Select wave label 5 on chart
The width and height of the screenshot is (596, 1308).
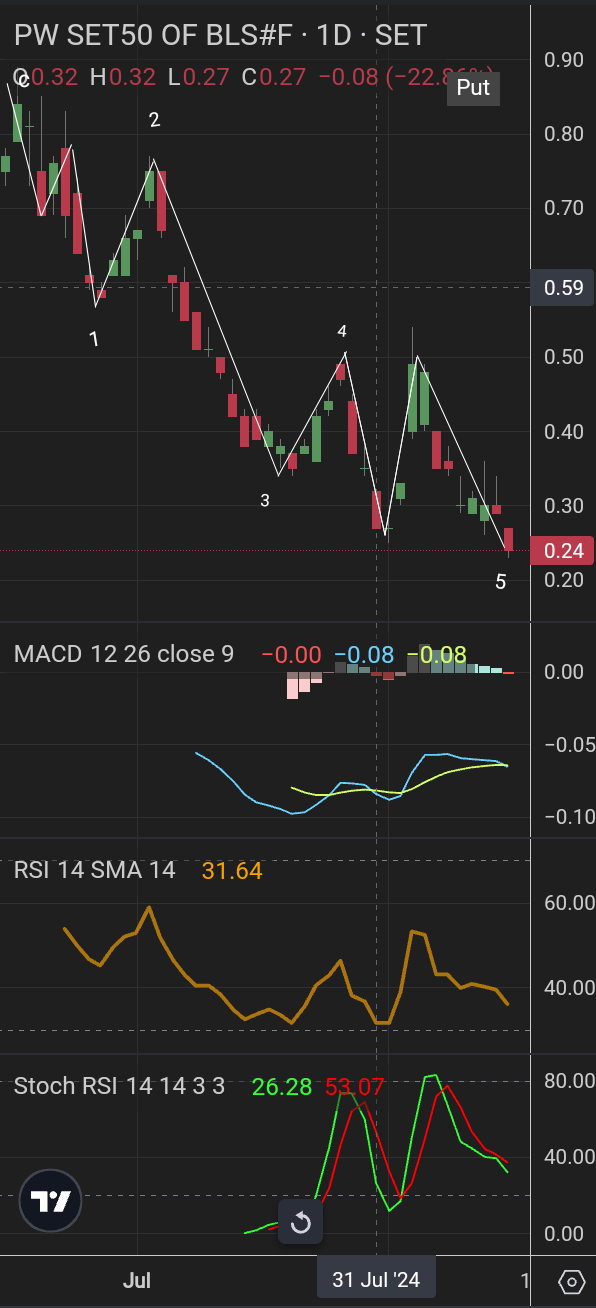coord(501,582)
